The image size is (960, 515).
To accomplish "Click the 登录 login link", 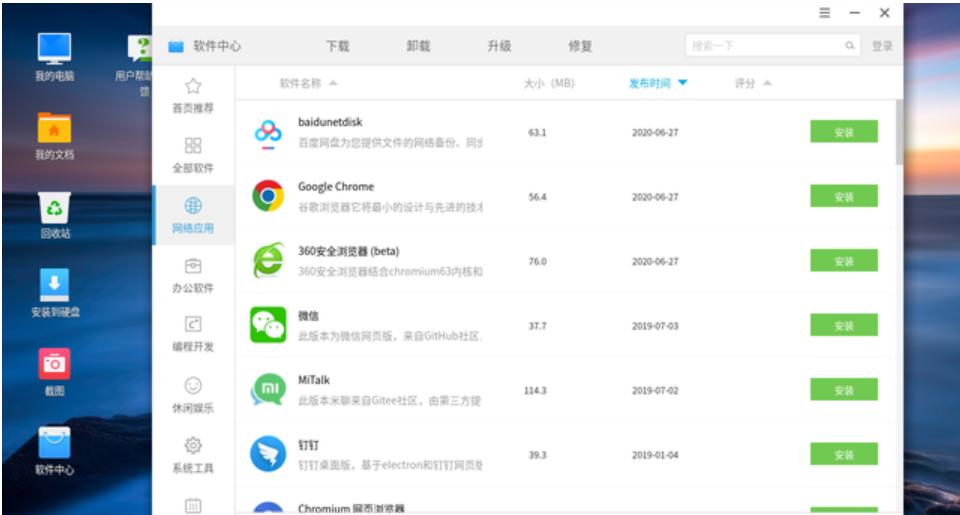I will pos(882,46).
